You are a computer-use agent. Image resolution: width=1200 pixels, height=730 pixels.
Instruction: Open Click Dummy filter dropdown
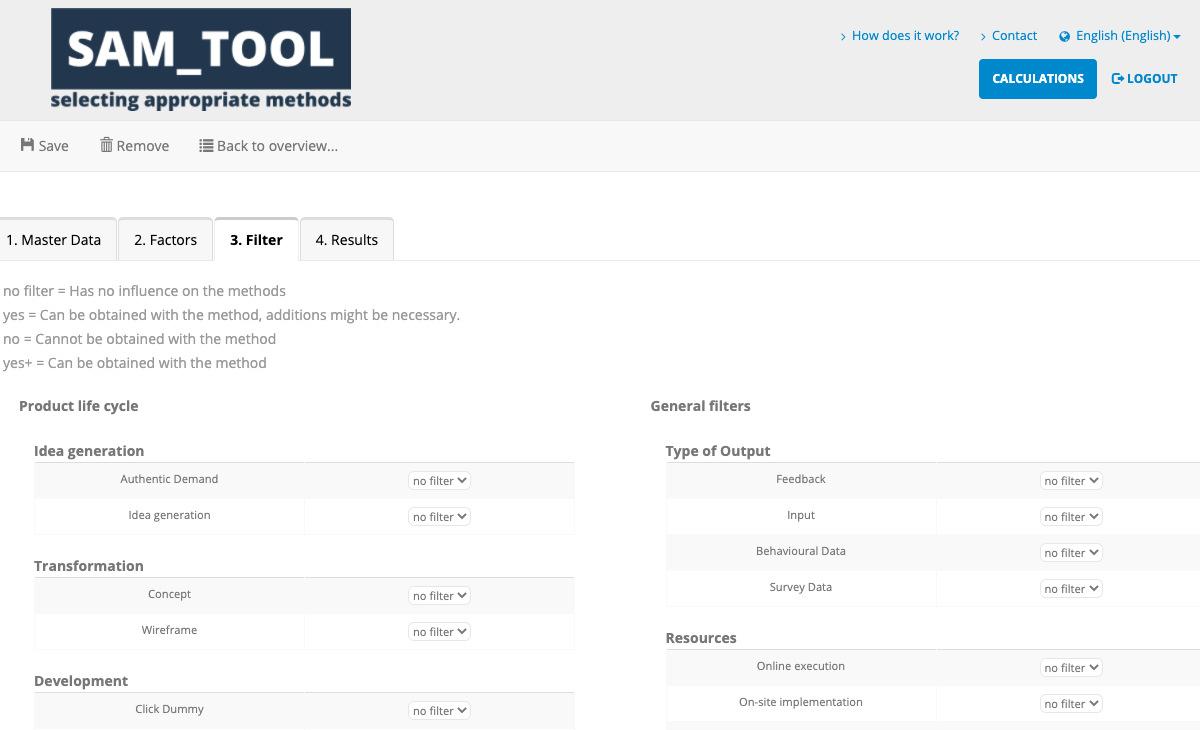coord(440,711)
